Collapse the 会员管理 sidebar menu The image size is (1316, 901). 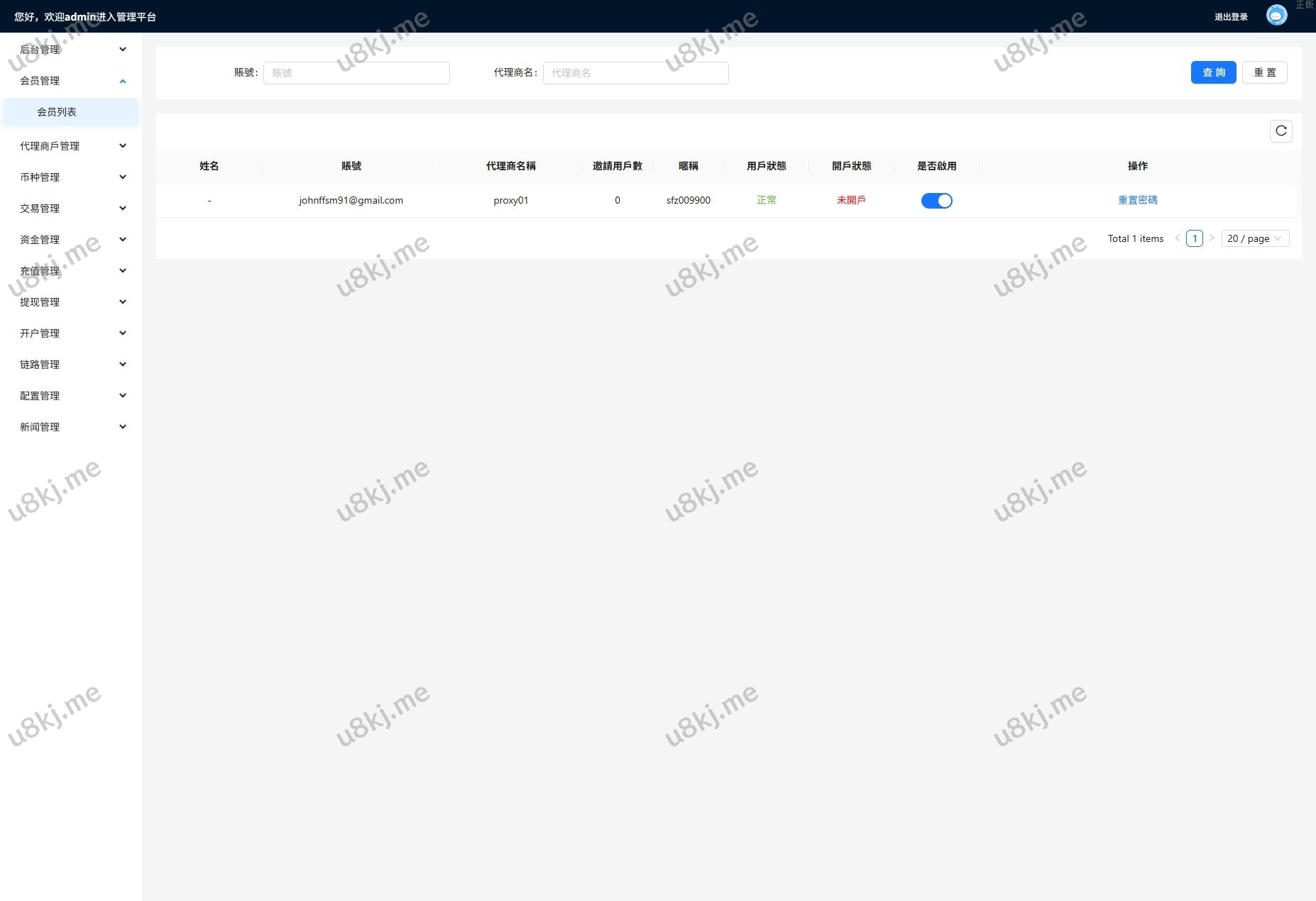pyautogui.click(x=71, y=81)
